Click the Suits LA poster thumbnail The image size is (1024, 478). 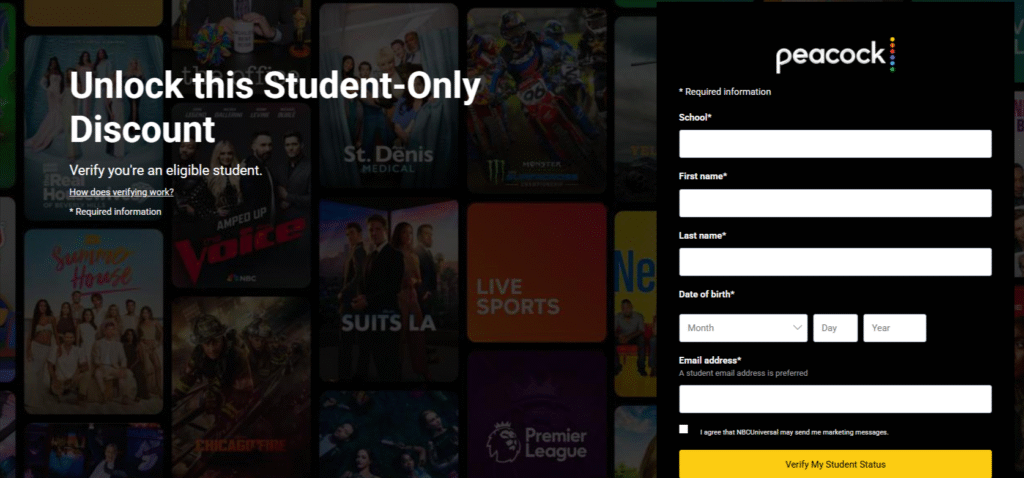tap(389, 290)
